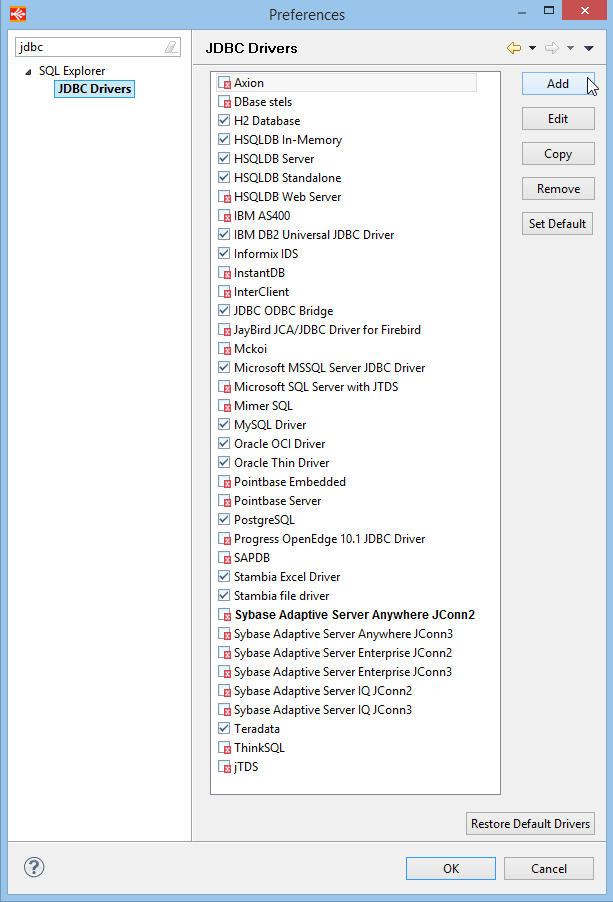Open the help question mark icon
This screenshot has width=613, height=902.
coord(34,867)
